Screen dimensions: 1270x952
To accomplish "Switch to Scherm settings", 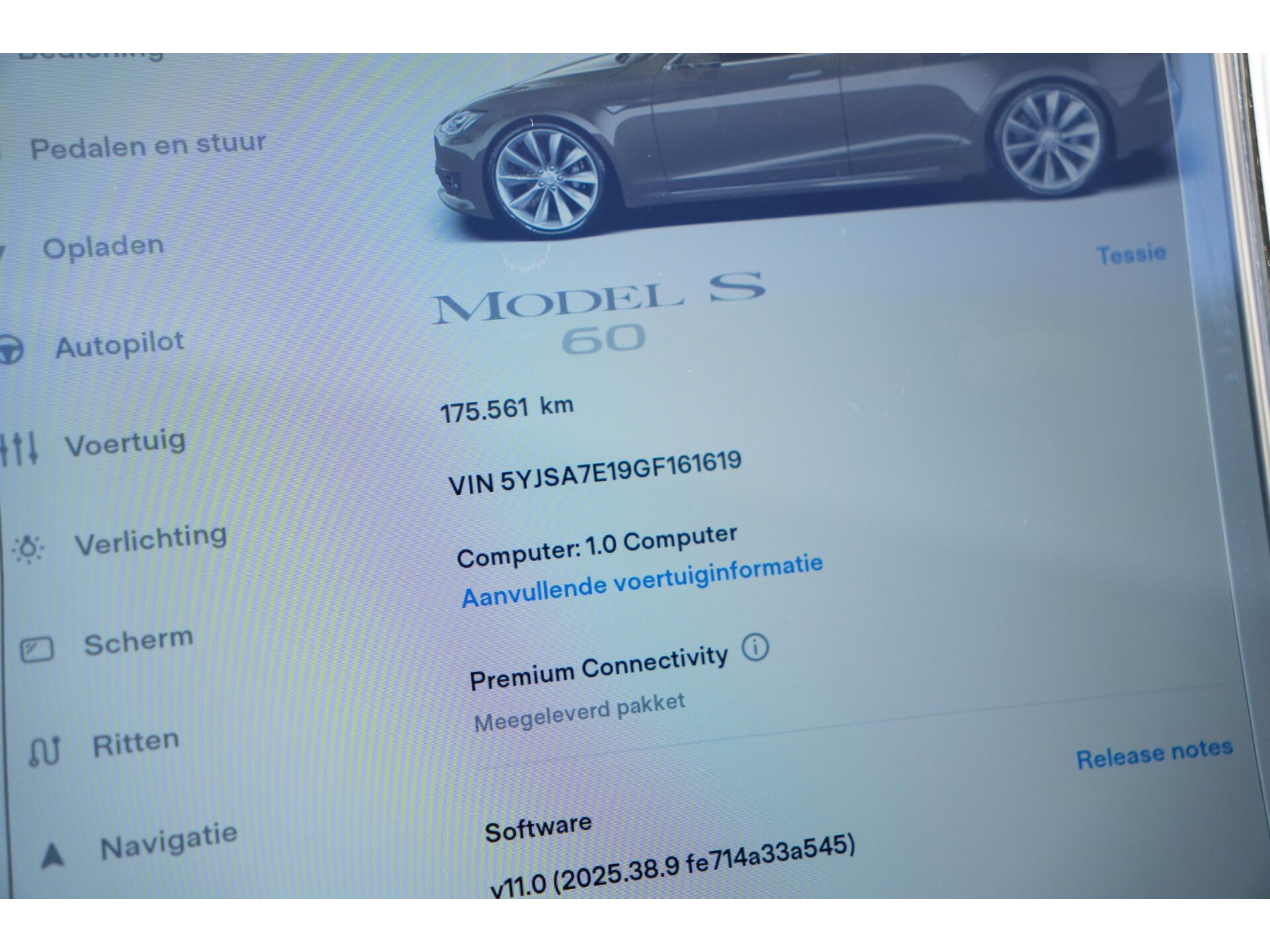I will point(139,641).
